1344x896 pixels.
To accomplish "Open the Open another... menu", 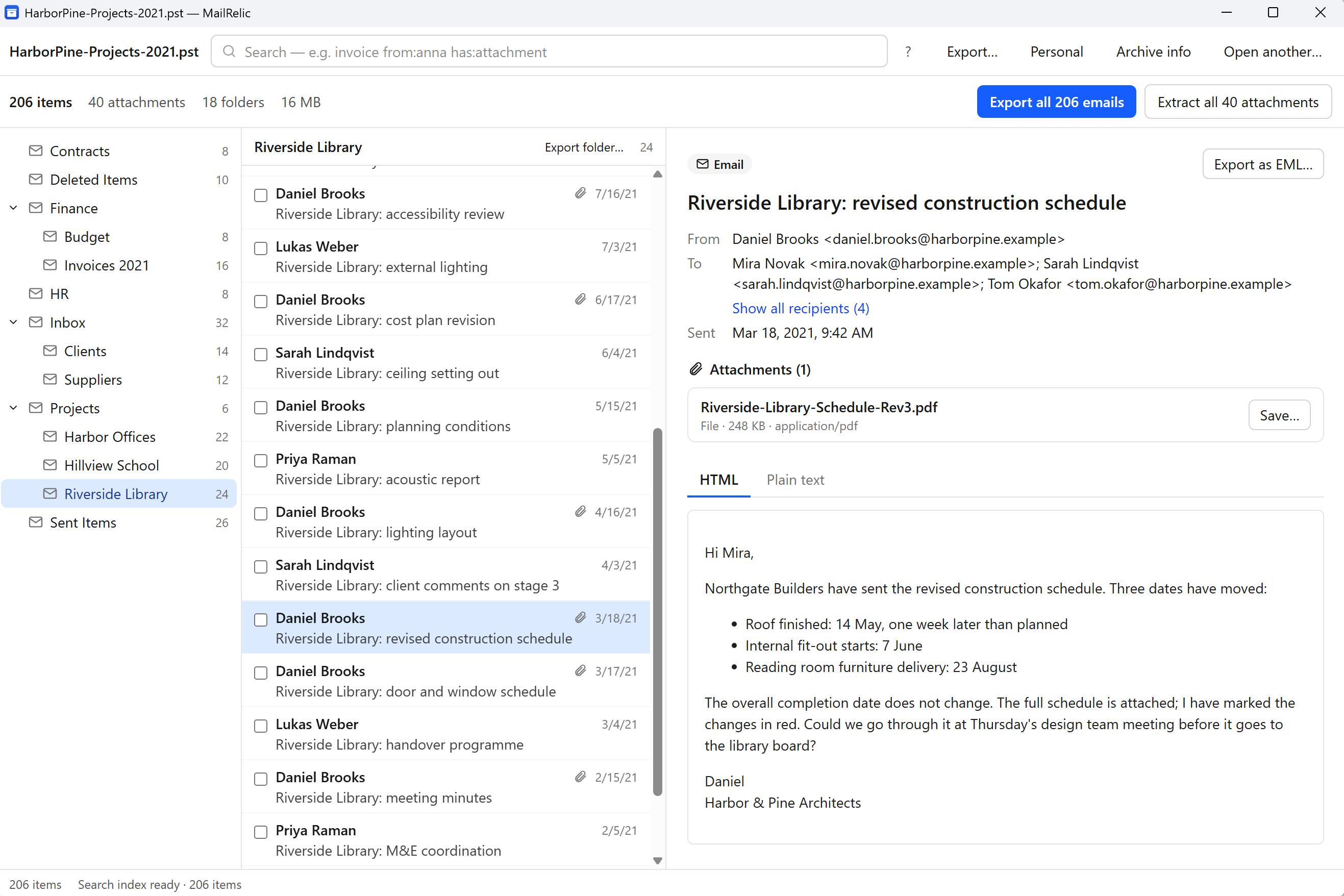I will coord(1273,52).
